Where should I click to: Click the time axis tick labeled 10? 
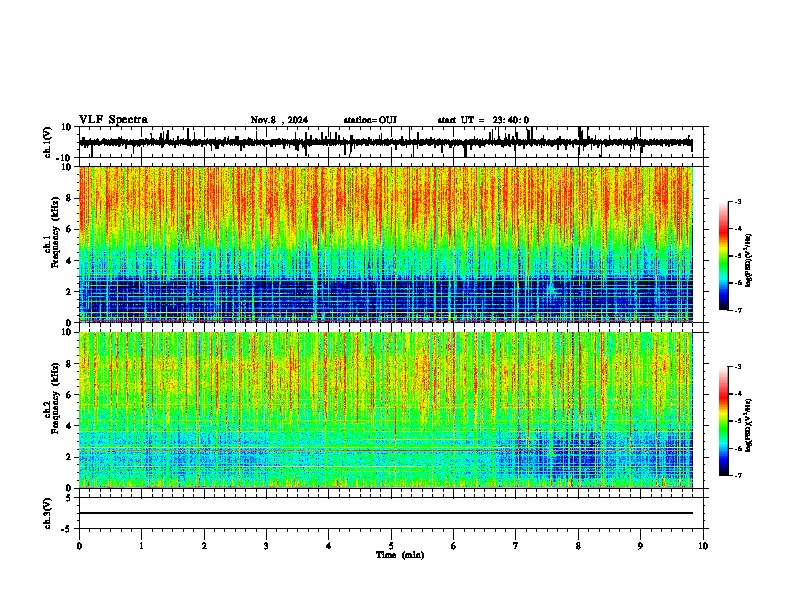pos(703,546)
